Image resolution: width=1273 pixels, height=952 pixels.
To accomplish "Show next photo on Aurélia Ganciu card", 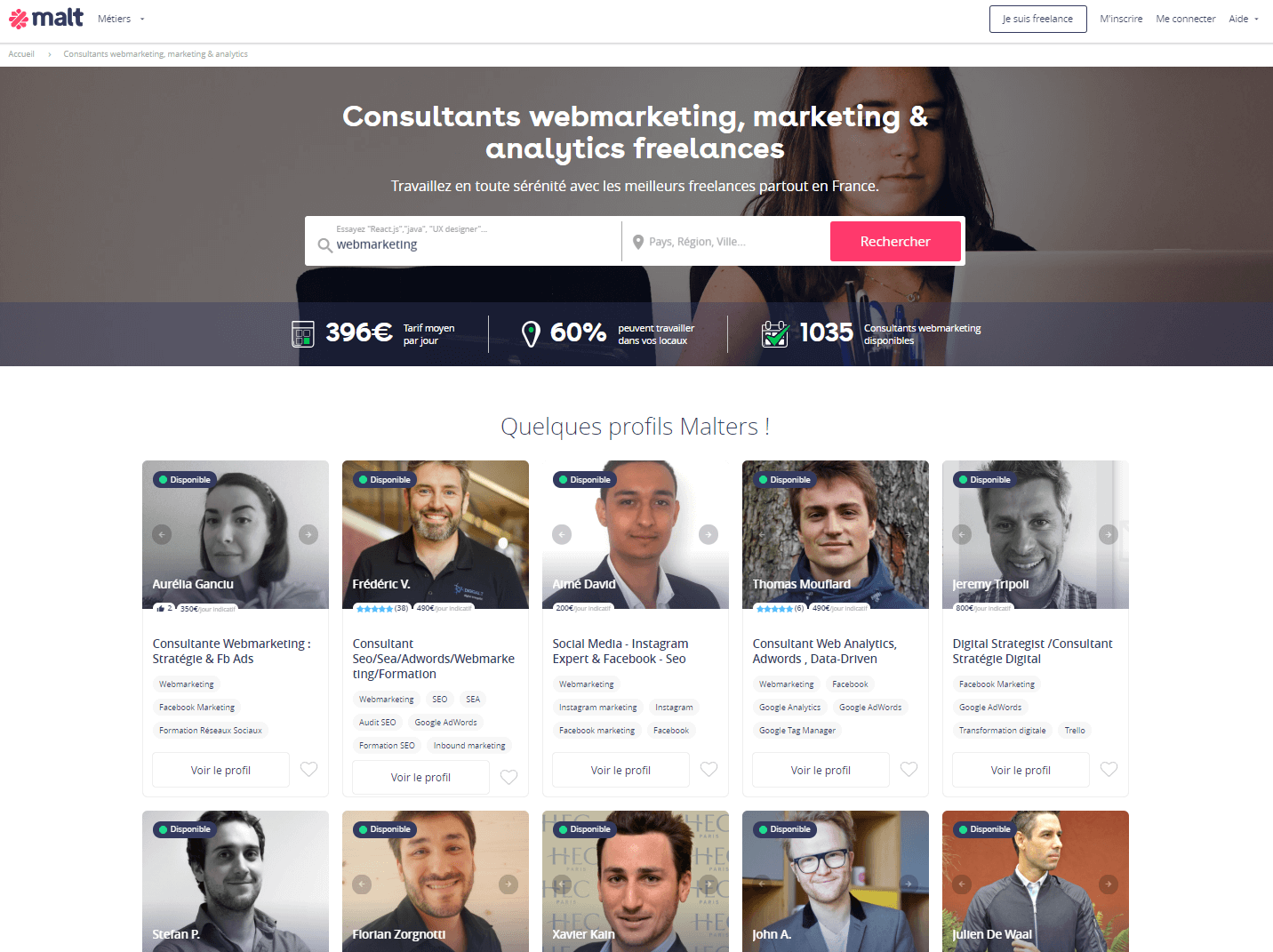I will click(x=308, y=534).
